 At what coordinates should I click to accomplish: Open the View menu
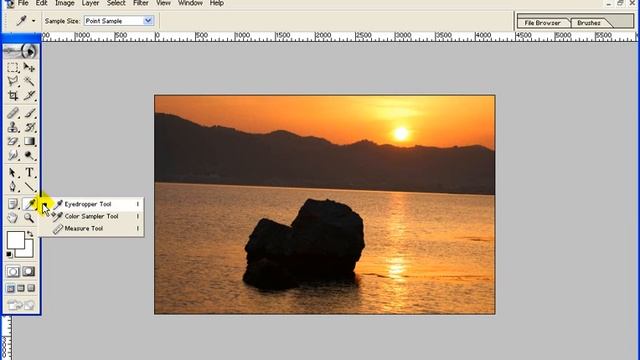(163, 3)
